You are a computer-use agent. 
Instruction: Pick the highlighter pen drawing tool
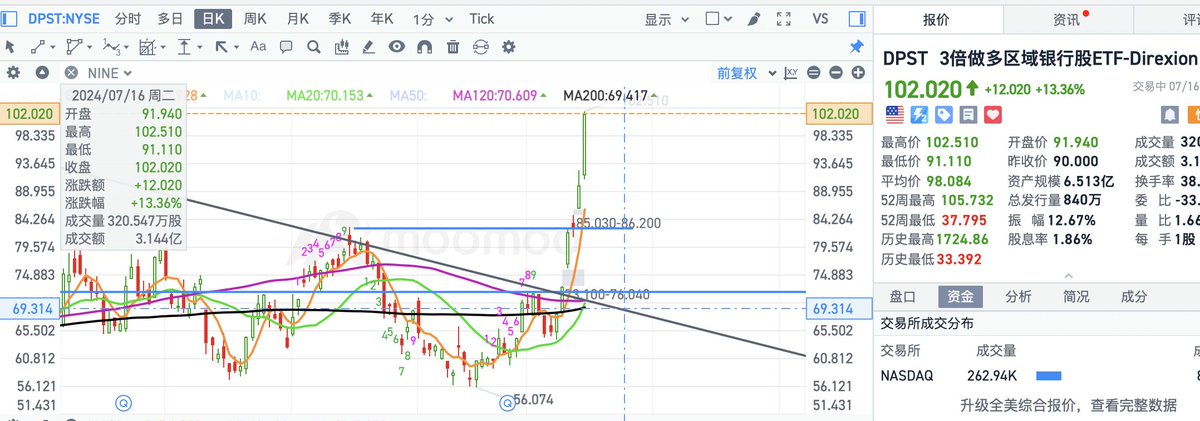pyautogui.click(x=369, y=46)
